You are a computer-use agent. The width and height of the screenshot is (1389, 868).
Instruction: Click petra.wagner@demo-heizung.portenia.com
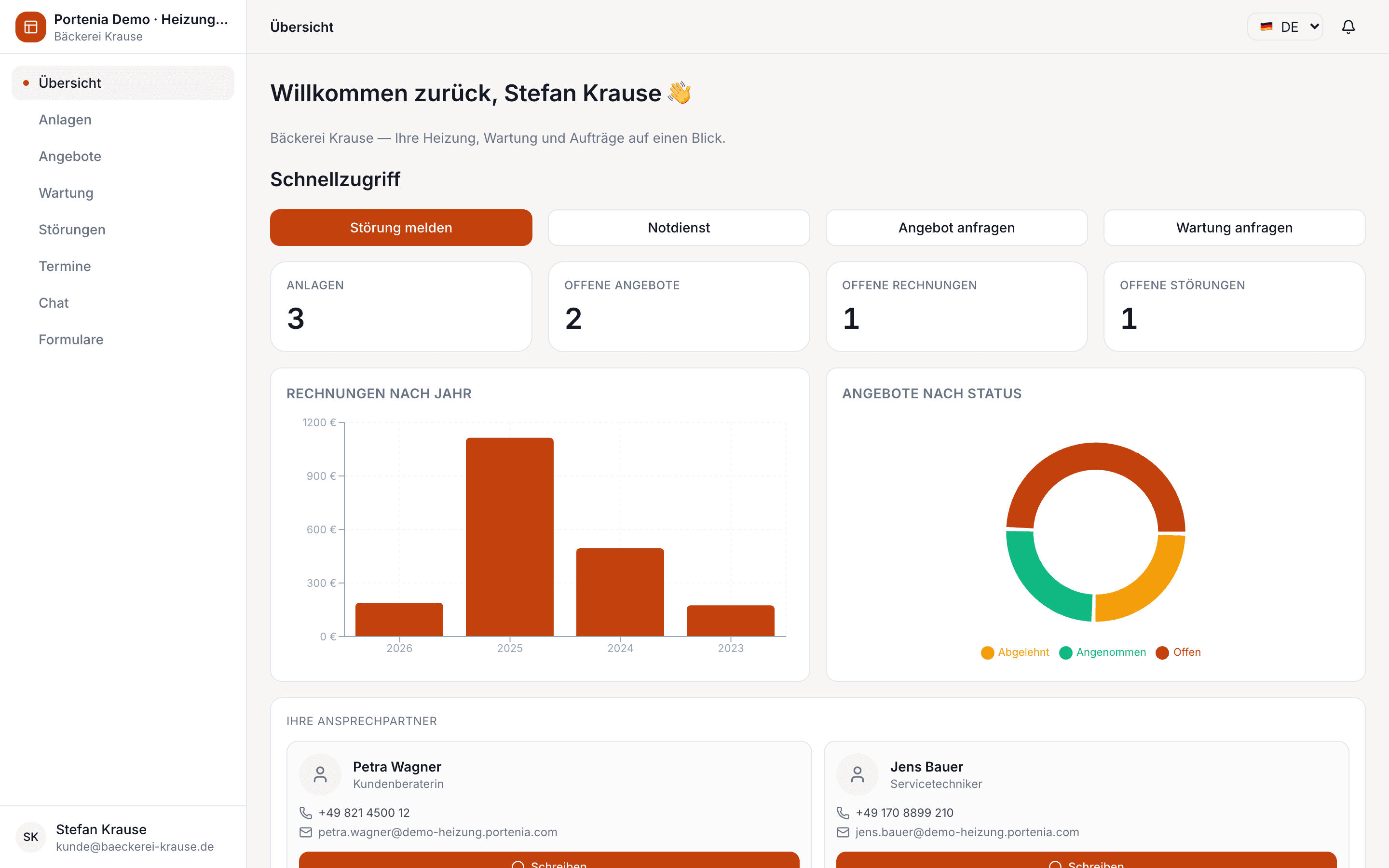(x=438, y=832)
